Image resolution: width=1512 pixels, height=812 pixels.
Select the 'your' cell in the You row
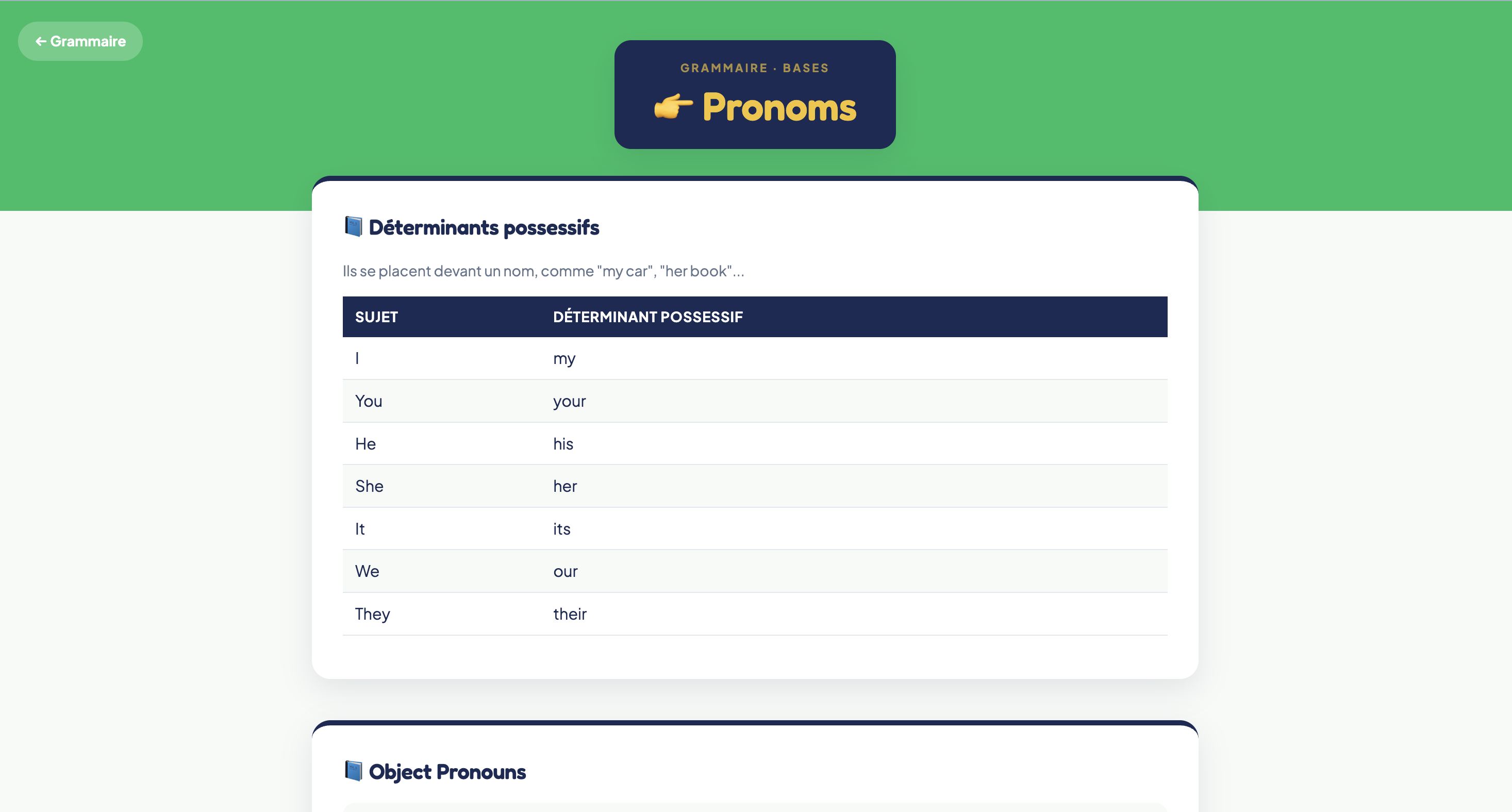point(854,401)
